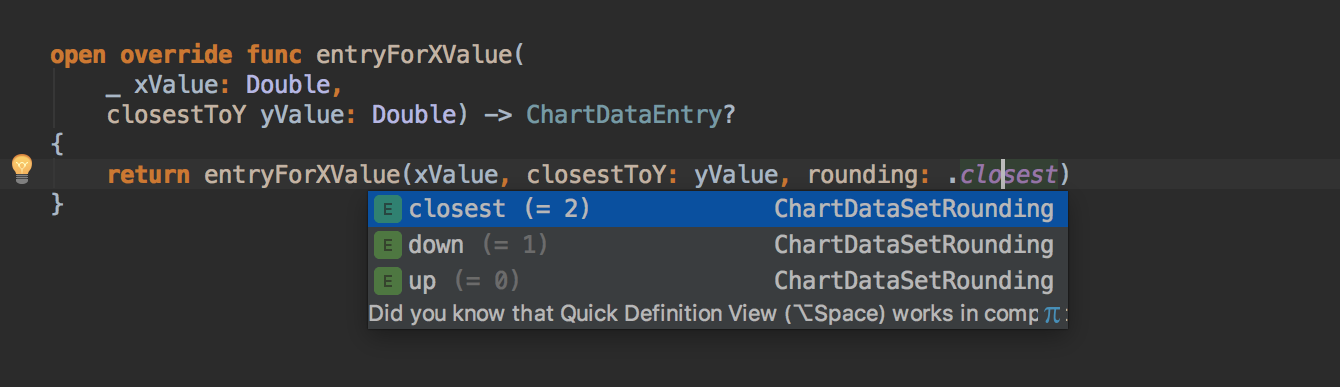The height and width of the screenshot is (387, 1340).
Task: Place cursor on the 'override' keyword
Action: tap(176, 54)
